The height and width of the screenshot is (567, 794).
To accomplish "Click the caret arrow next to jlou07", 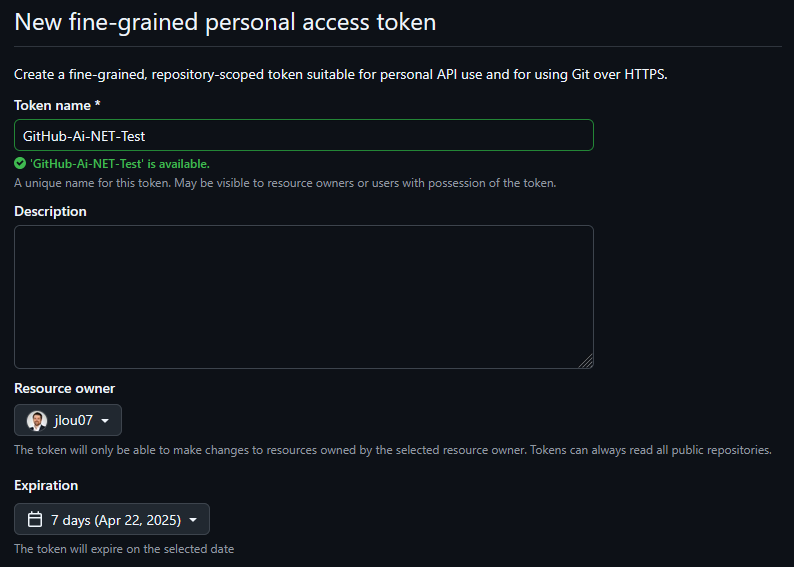I will point(105,421).
